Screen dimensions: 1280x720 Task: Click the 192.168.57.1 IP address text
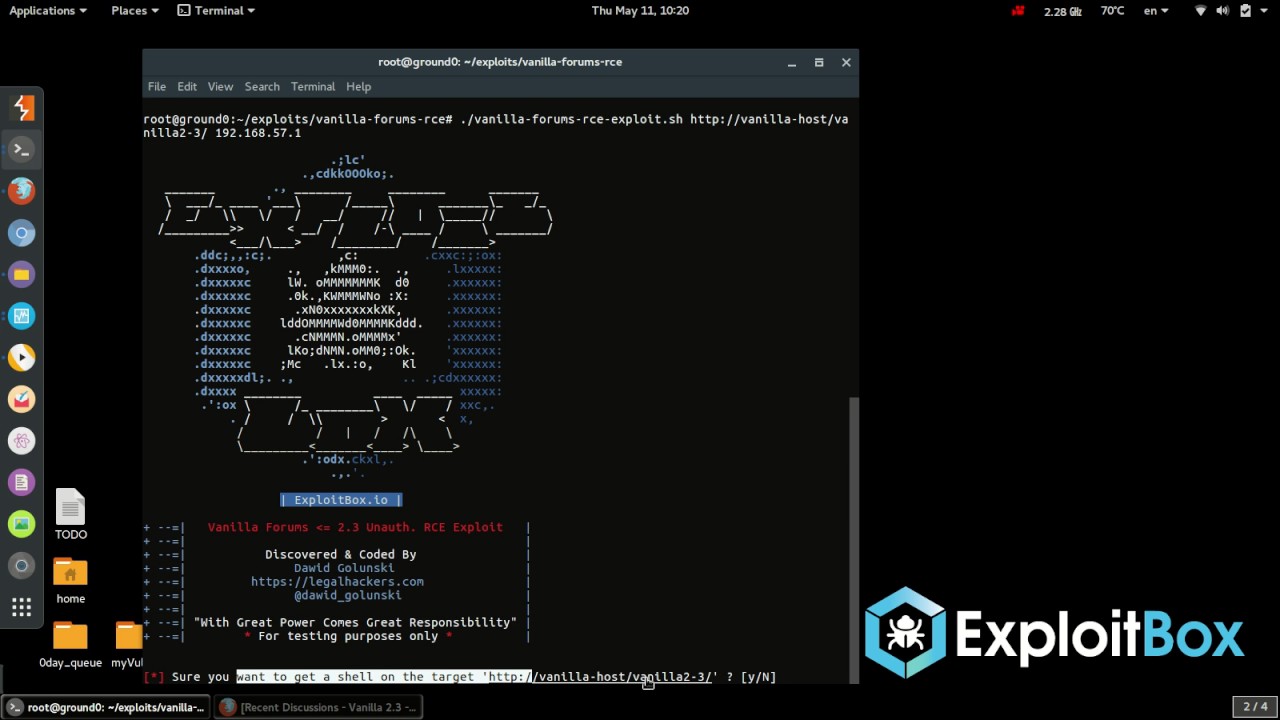[x=257, y=133]
